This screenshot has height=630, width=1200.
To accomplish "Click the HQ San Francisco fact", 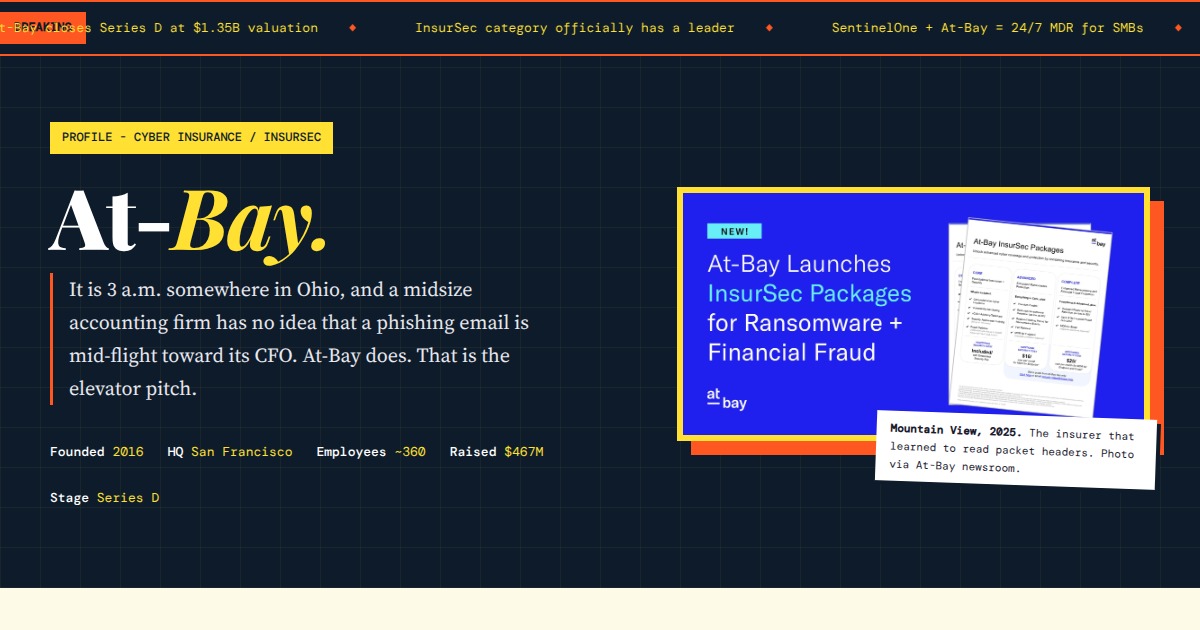I will [x=230, y=452].
